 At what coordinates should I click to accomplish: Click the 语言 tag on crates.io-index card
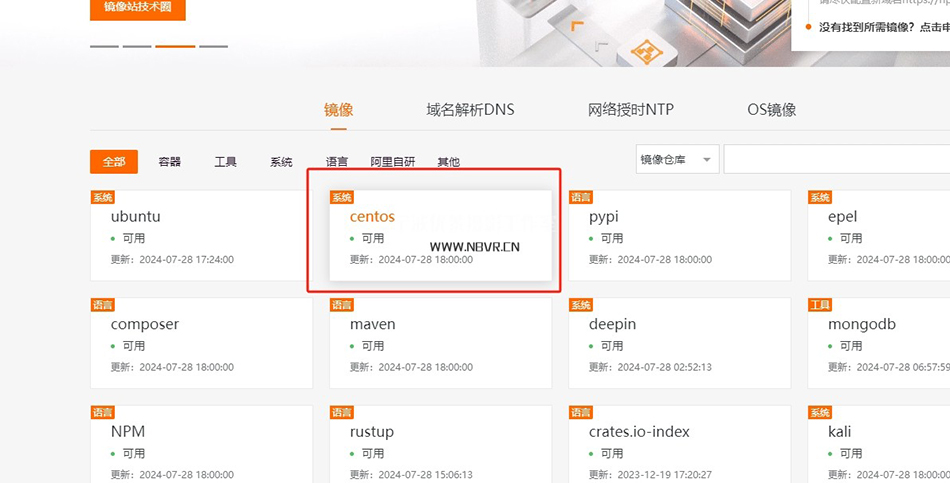point(581,412)
